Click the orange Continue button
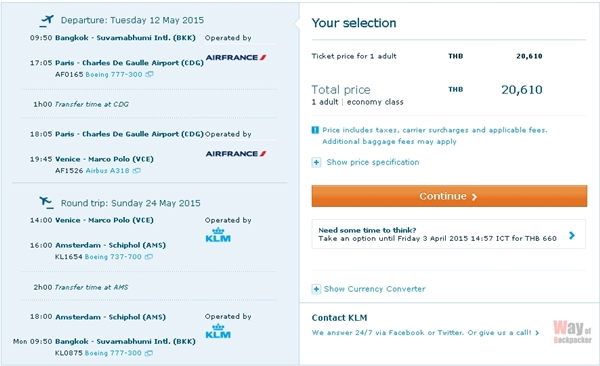The height and width of the screenshot is (366, 600). point(449,196)
